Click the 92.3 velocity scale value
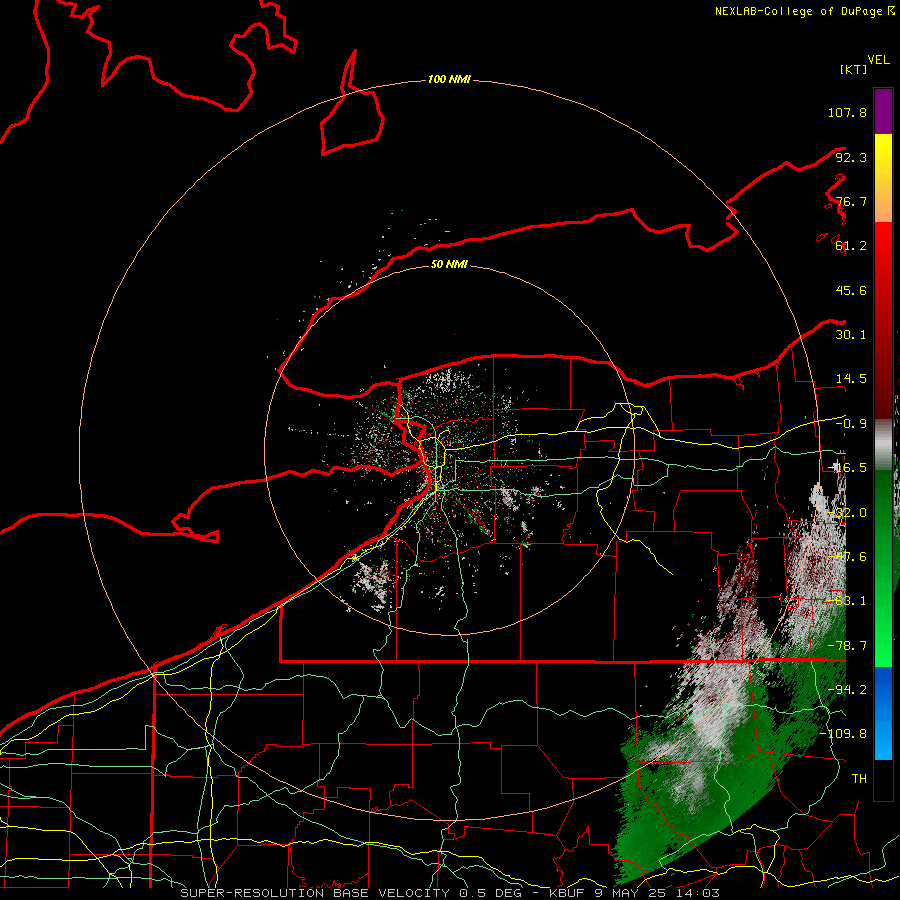The height and width of the screenshot is (900, 900). coord(851,157)
